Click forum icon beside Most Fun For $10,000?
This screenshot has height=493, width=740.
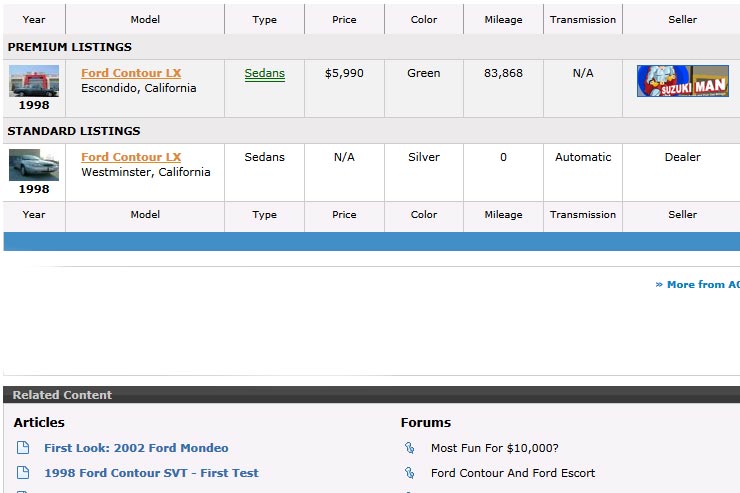click(x=409, y=448)
